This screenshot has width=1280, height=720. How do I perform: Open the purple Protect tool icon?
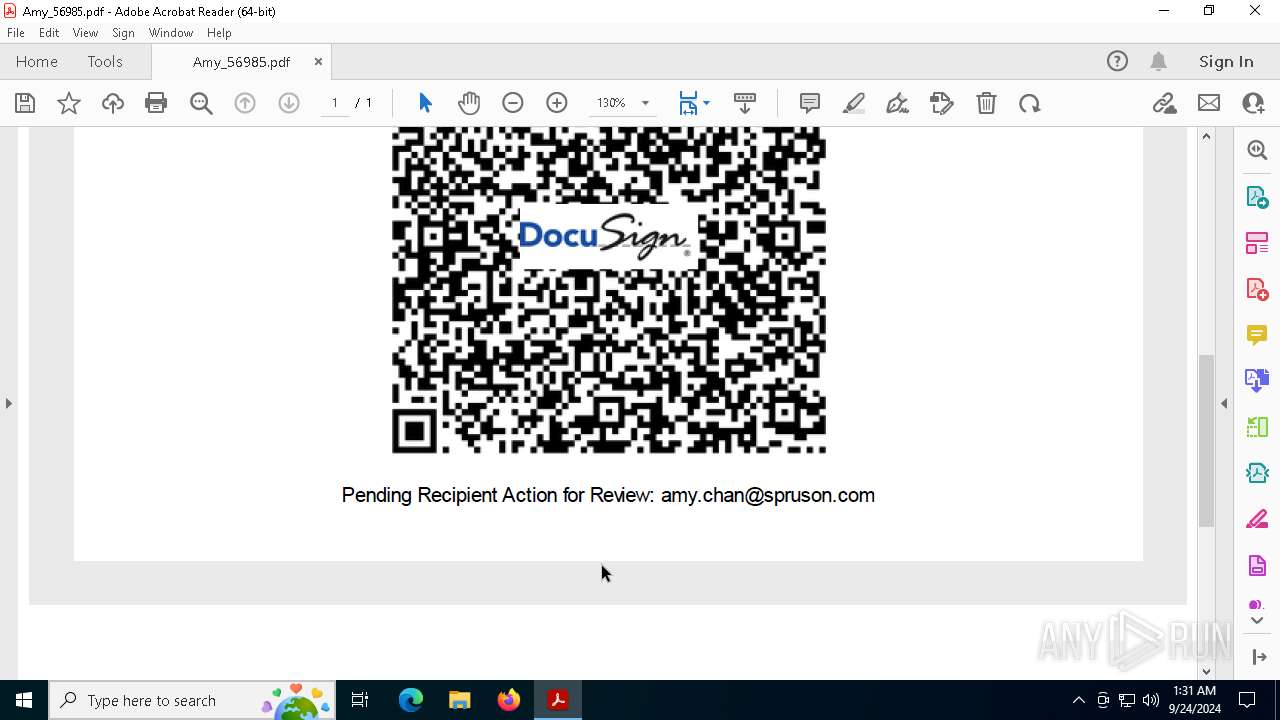click(1257, 566)
